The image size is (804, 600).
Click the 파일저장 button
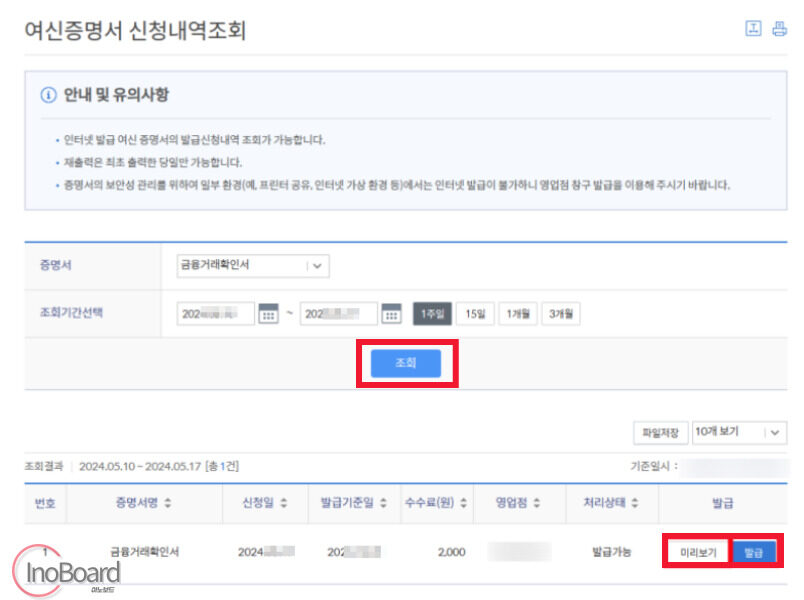coord(660,433)
